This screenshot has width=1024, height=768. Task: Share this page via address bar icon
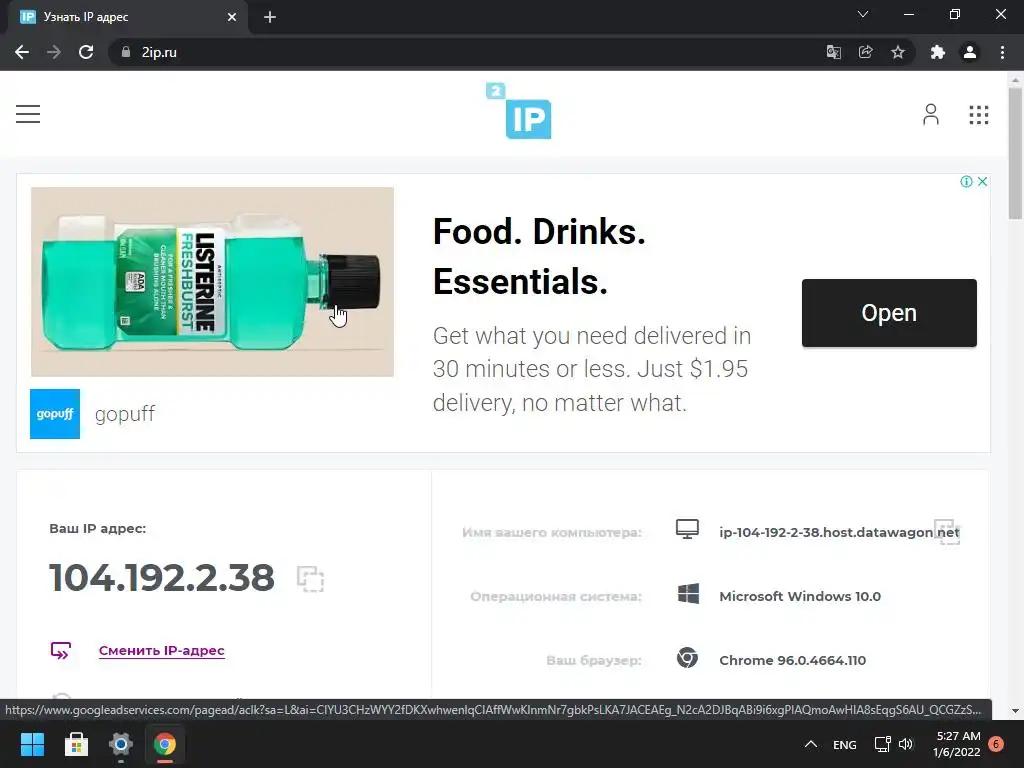pos(865,52)
